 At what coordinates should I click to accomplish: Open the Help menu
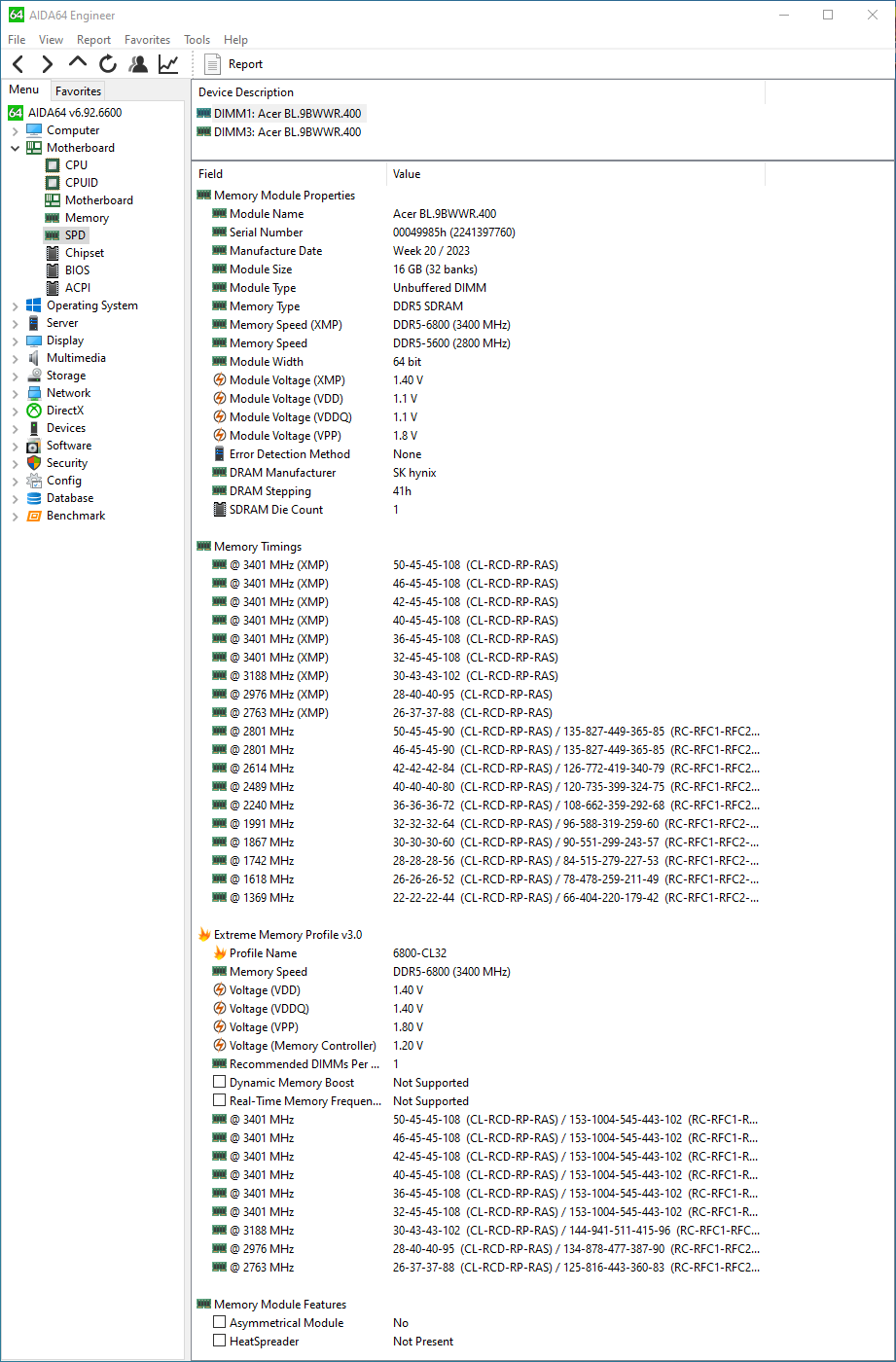[235, 40]
